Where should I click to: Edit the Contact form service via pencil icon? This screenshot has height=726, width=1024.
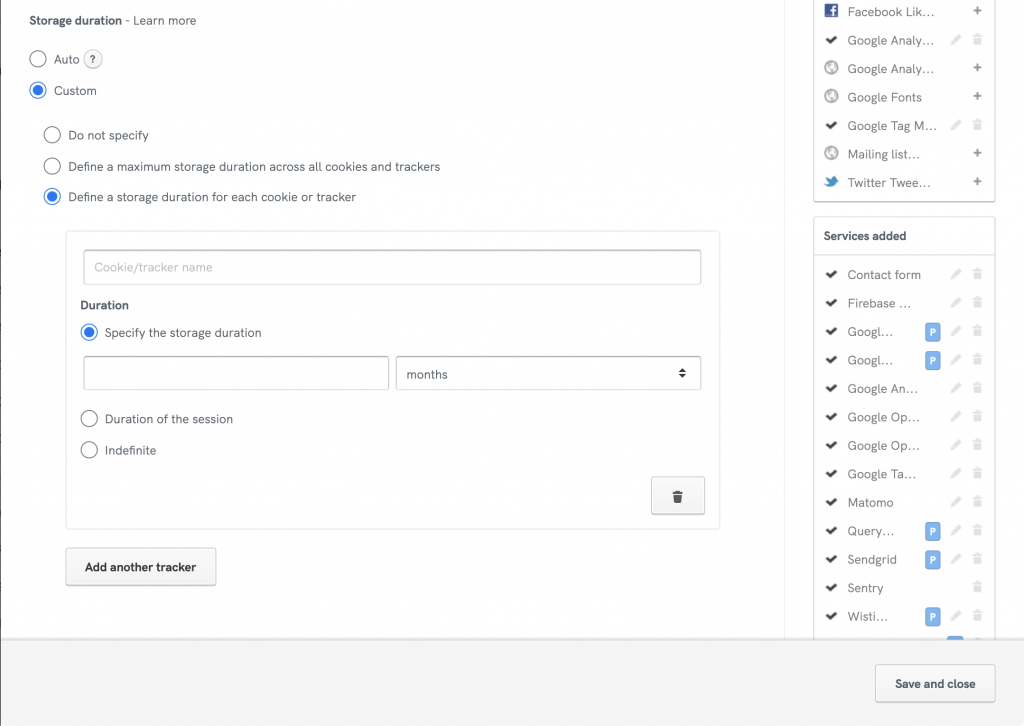[x=956, y=274]
